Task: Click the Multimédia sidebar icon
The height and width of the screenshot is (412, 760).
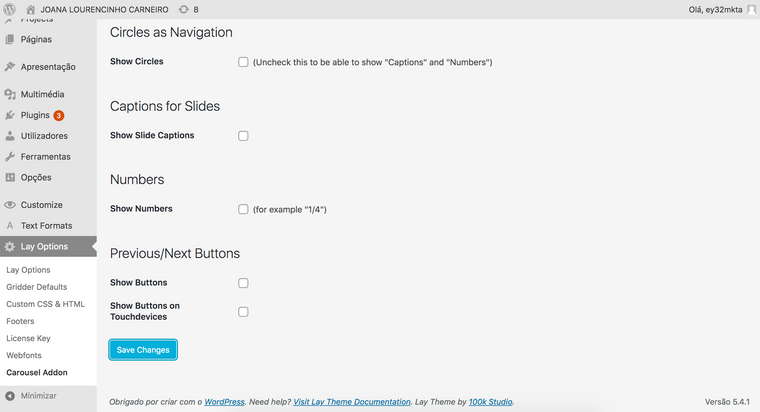Action: pyautogui.click(x=10, y=95)
